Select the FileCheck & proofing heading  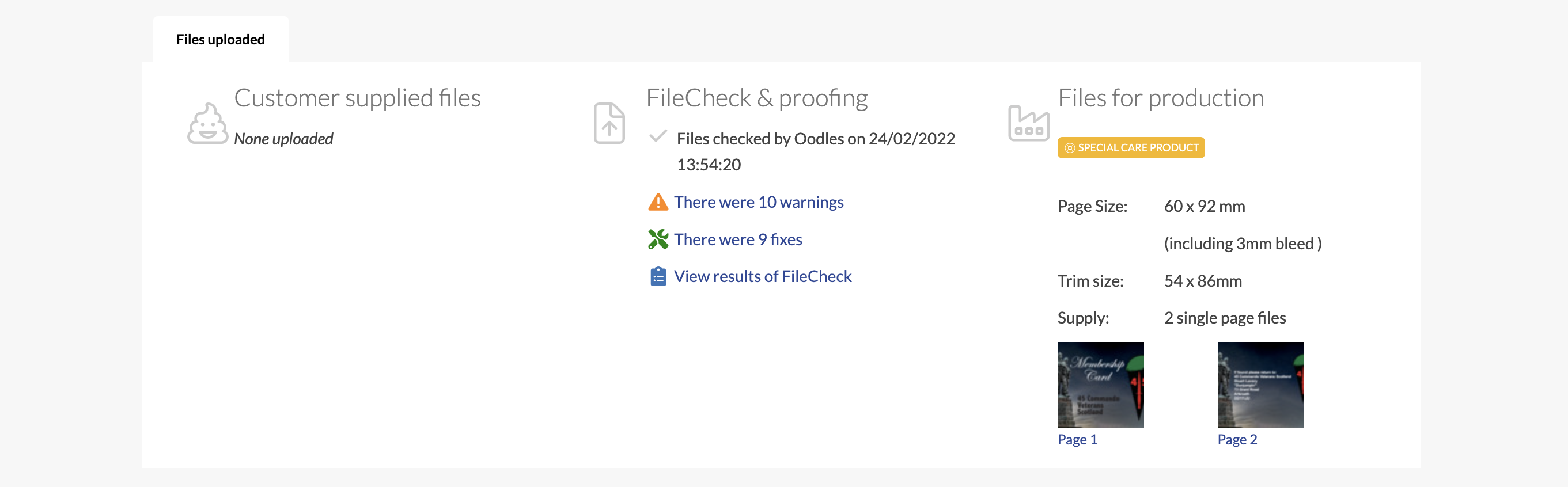[x=756, y=98]
